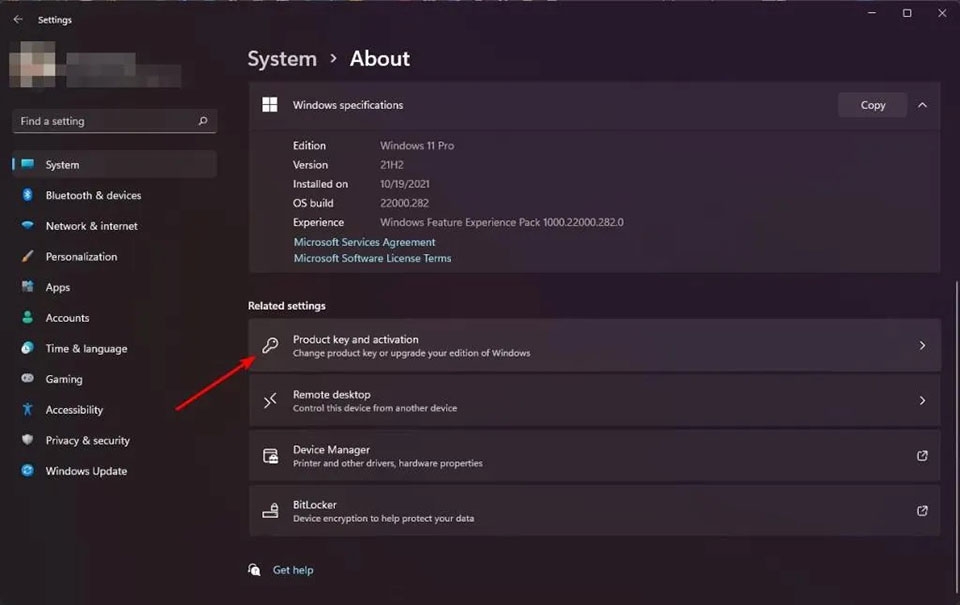The width and height of the screenshot is (960, 605).
Task: Open Device Manager external link icon
Action: (922, 456)
